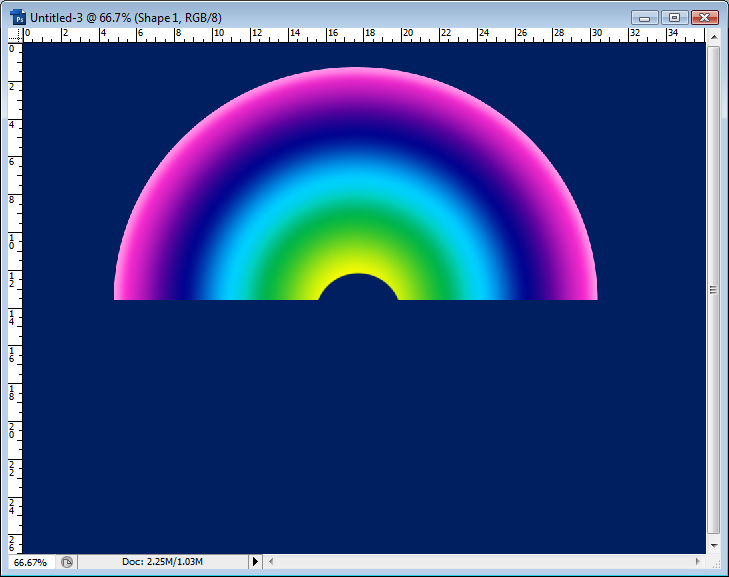Image resolution: width=729 pixels, height=577 pixels.
Task: Maximize the Untitled-3 document window
Action: (x=674, y=18)
